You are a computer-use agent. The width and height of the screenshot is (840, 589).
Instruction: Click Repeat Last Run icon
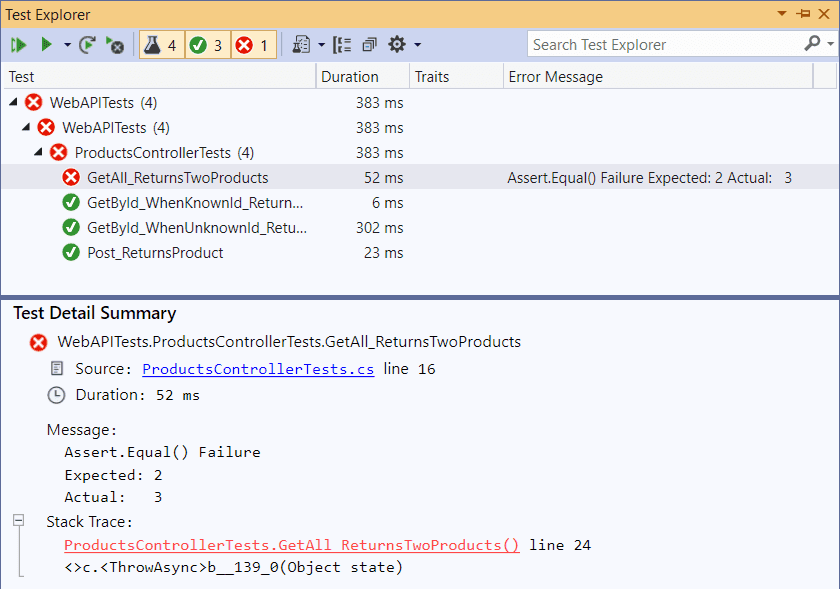pyautogui.click(x=88, y=45)
